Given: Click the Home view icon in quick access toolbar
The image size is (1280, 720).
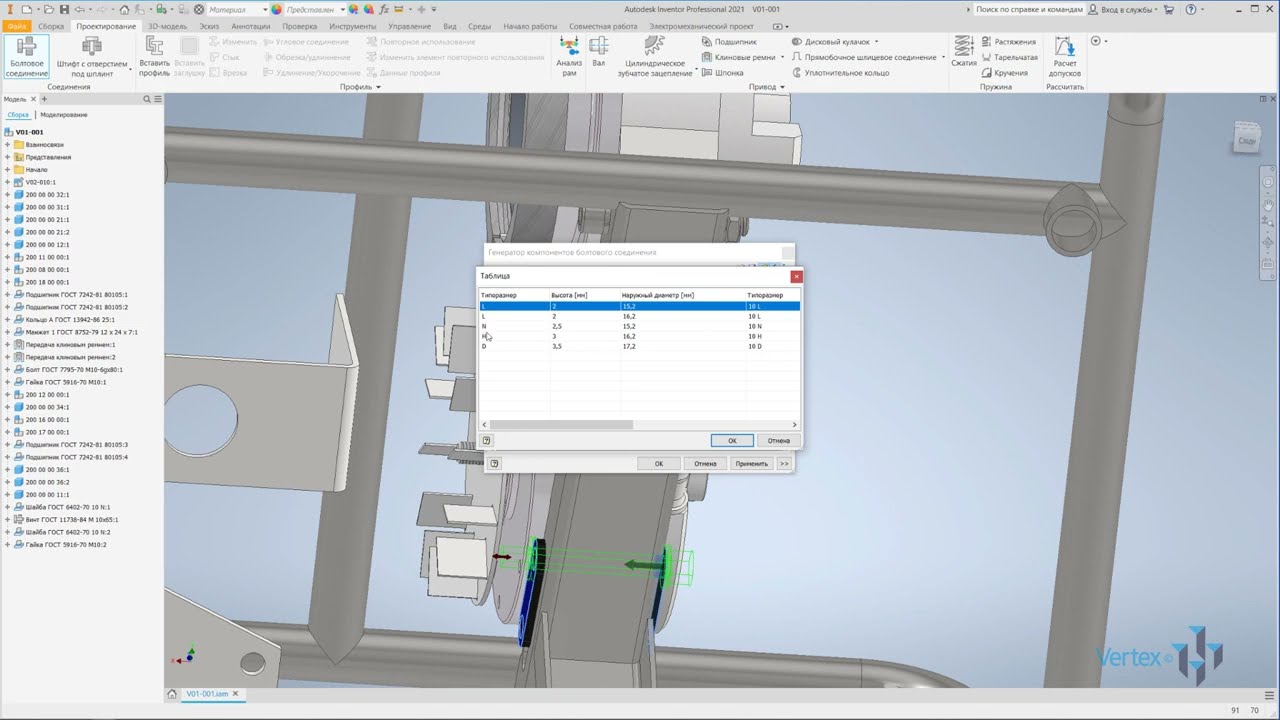Looking at the screenshot, I should click(124, 9).
